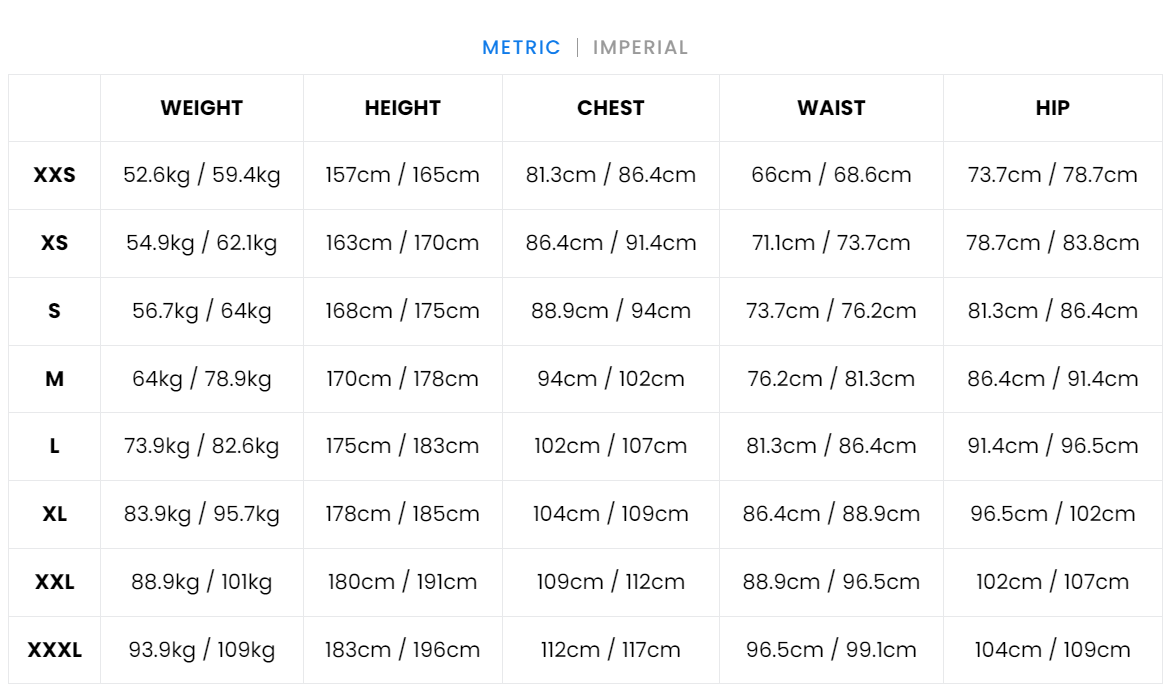Click the 104cm / 109cm chest cell

(x=611, y=514)
